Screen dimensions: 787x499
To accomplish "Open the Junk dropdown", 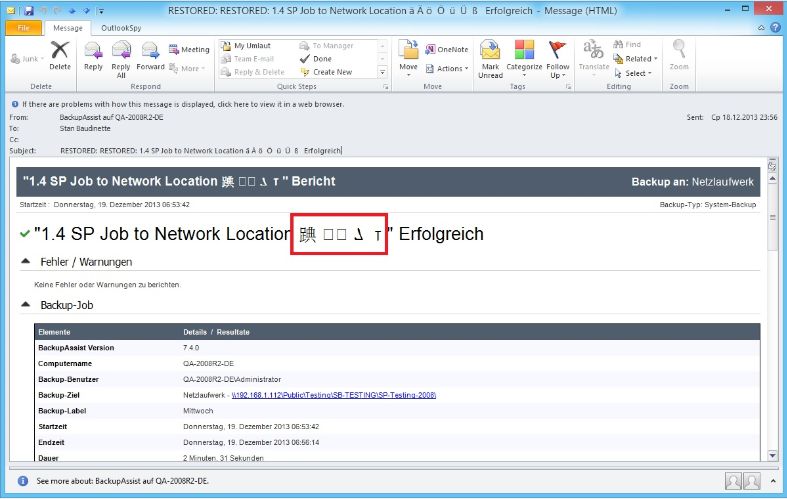I will (x=27, y=59).
